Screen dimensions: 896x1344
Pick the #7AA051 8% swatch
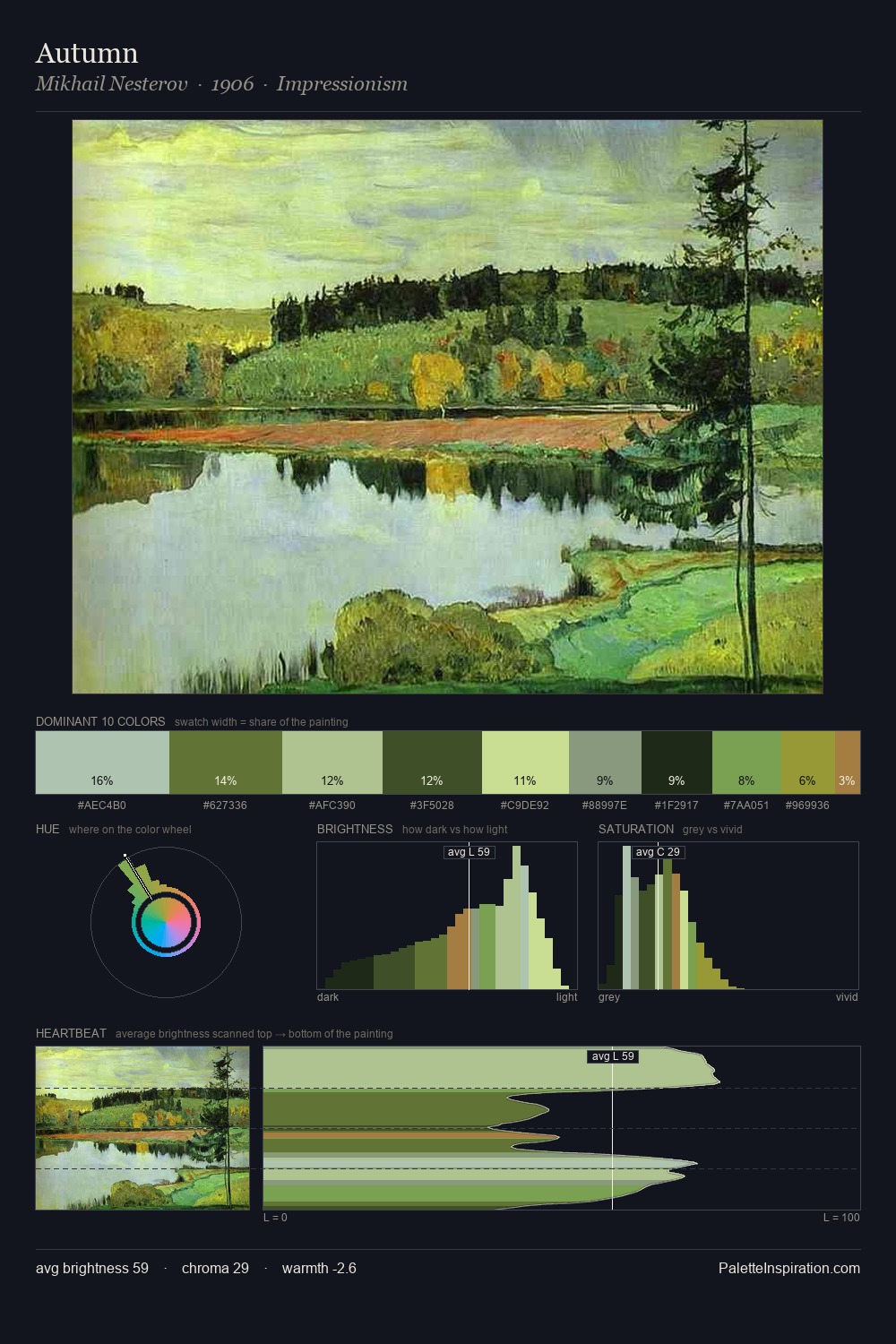[746, 762]
